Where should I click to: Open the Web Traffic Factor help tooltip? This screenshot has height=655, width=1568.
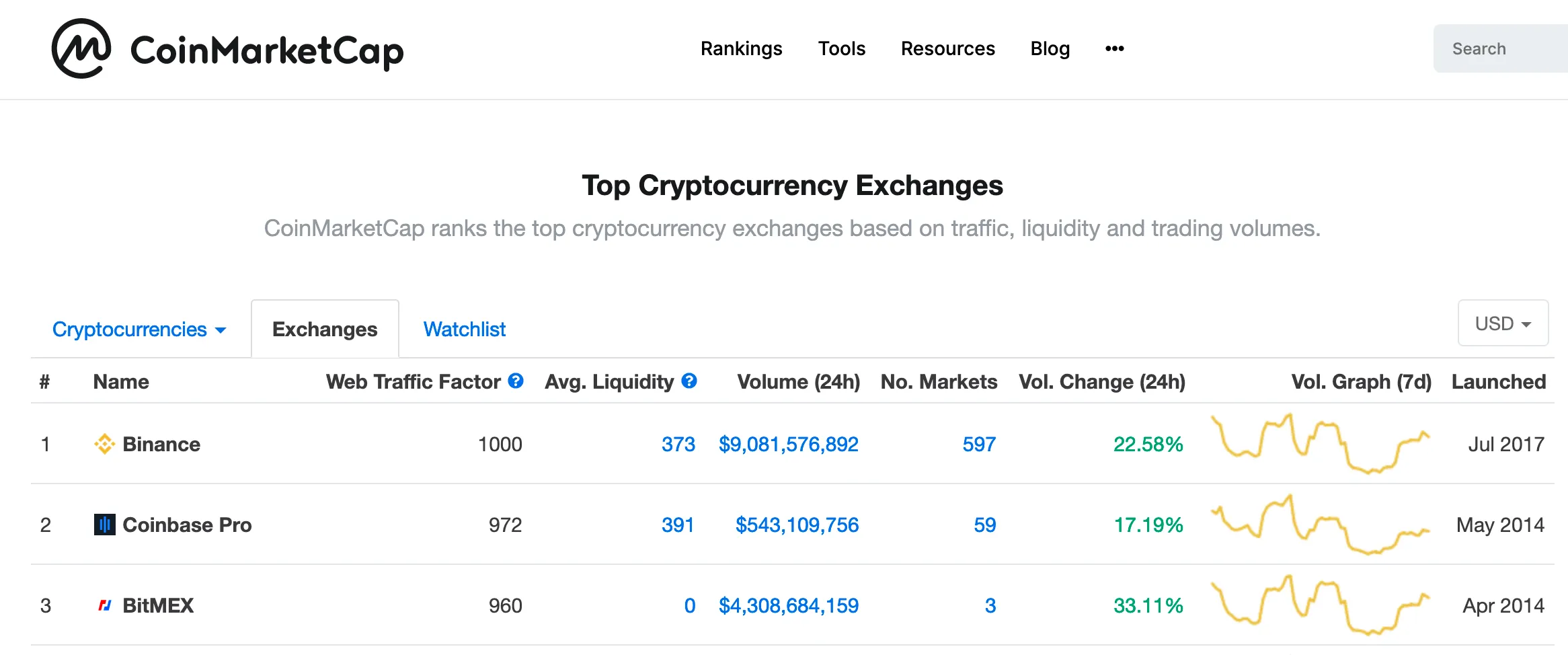(x=515, y=381)
